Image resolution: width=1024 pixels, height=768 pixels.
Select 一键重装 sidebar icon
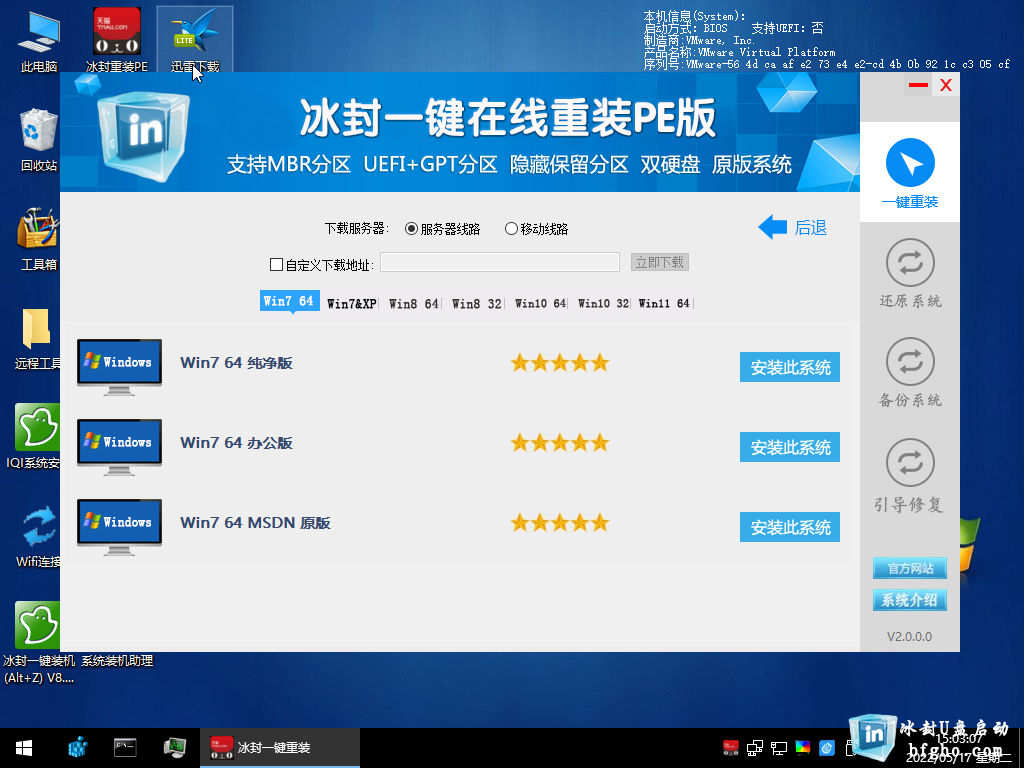click(x=910, y=173)
